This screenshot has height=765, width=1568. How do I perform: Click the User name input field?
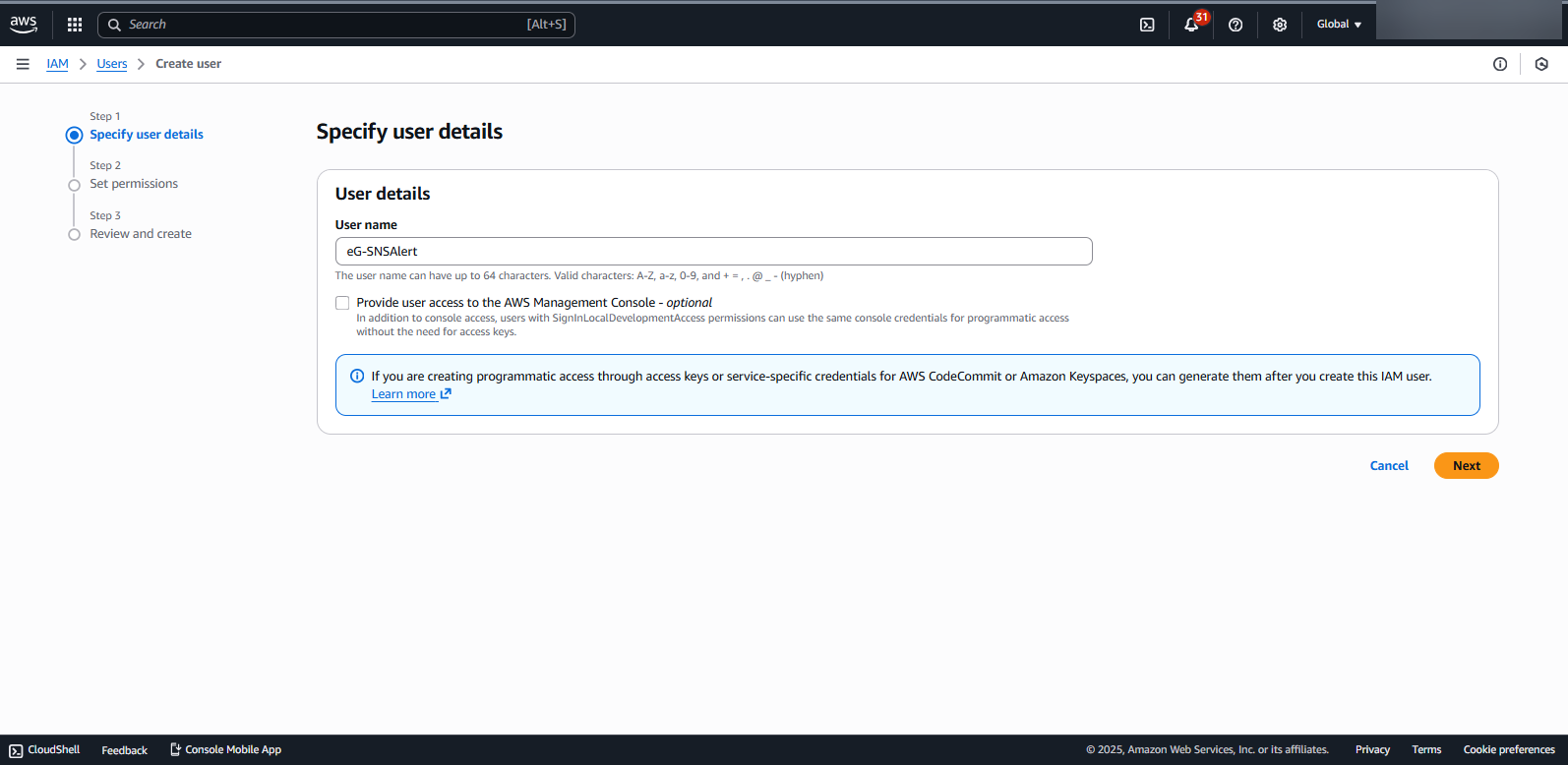713,252
